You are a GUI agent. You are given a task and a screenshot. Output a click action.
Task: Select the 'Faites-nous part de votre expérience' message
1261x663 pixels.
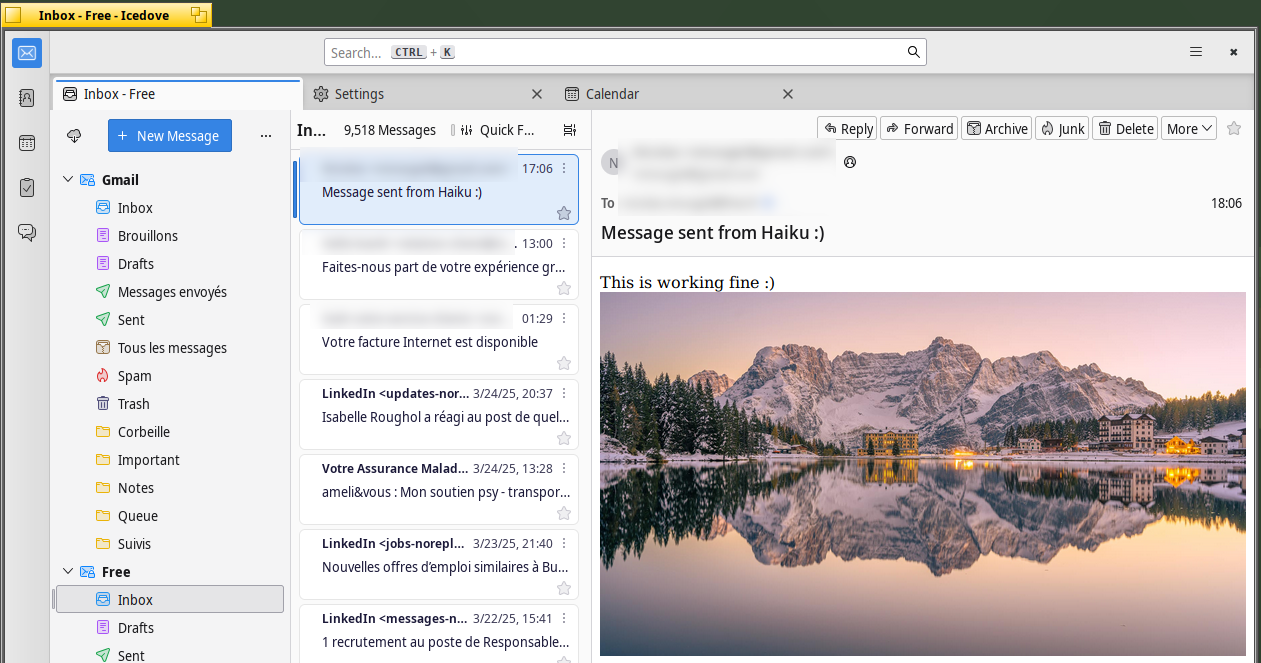point(439,264)
